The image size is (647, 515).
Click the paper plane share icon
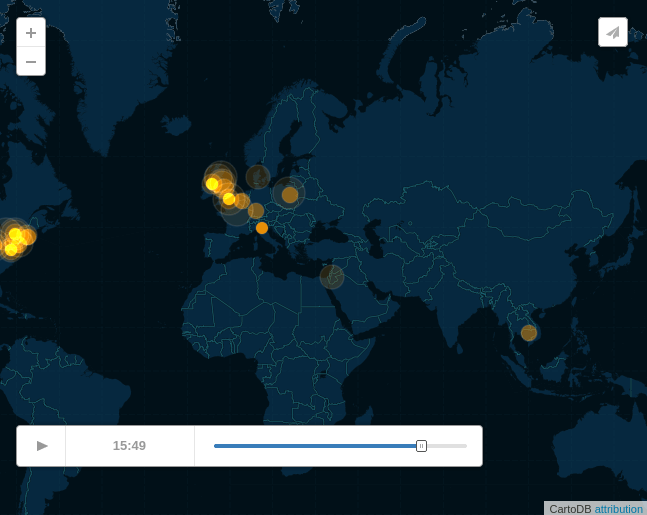(613, 32)
